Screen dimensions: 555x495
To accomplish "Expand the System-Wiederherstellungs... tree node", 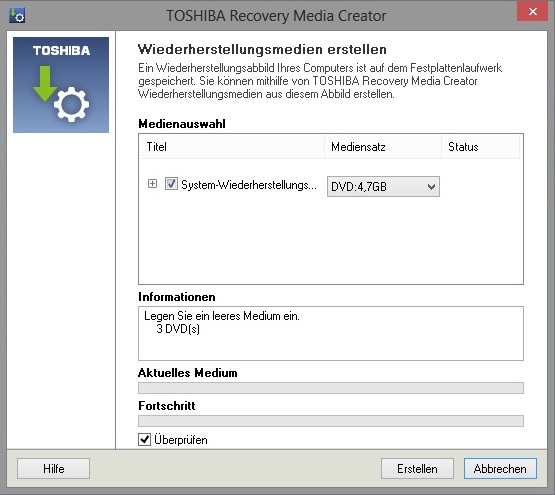I will (152, 183).
